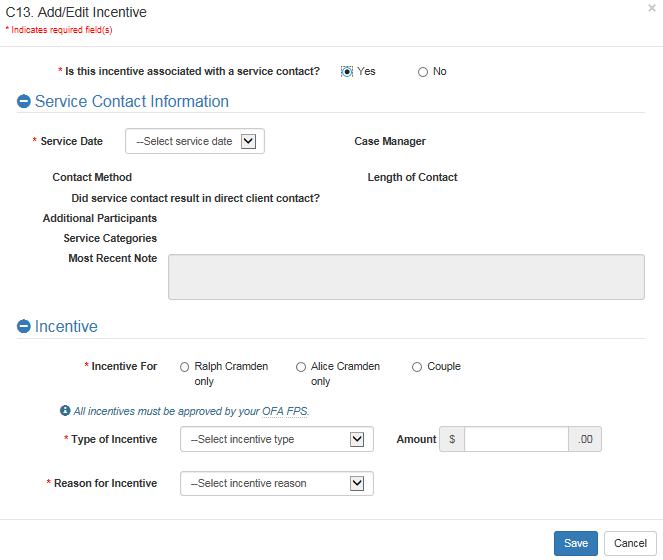Click the Most Recent Note text area
Viewport: 663px width, 560px height.
pos(406,276)
